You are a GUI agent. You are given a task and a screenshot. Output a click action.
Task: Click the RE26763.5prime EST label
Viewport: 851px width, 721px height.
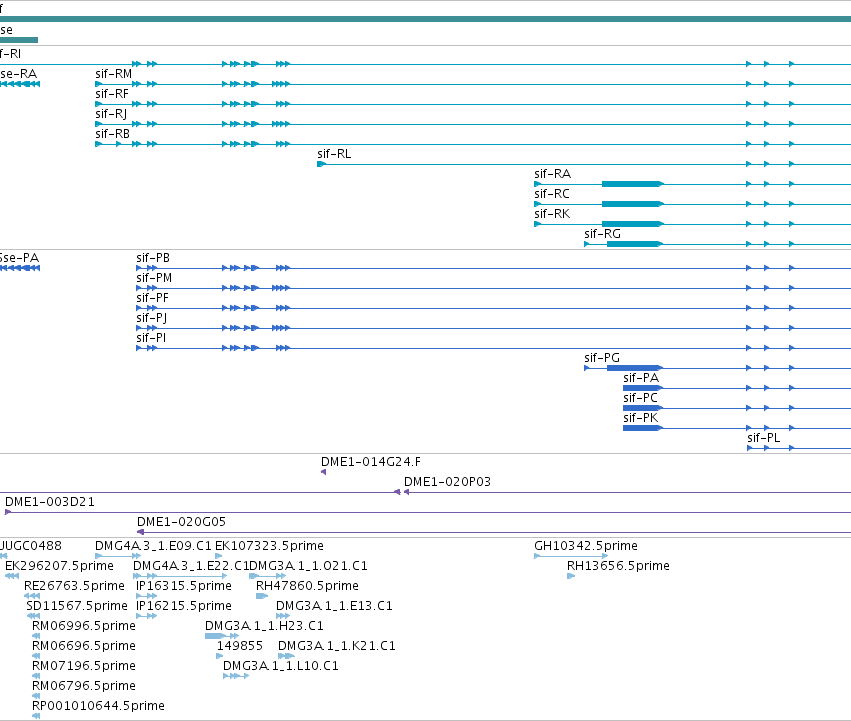pyautogui.click(x=74, y=586)
